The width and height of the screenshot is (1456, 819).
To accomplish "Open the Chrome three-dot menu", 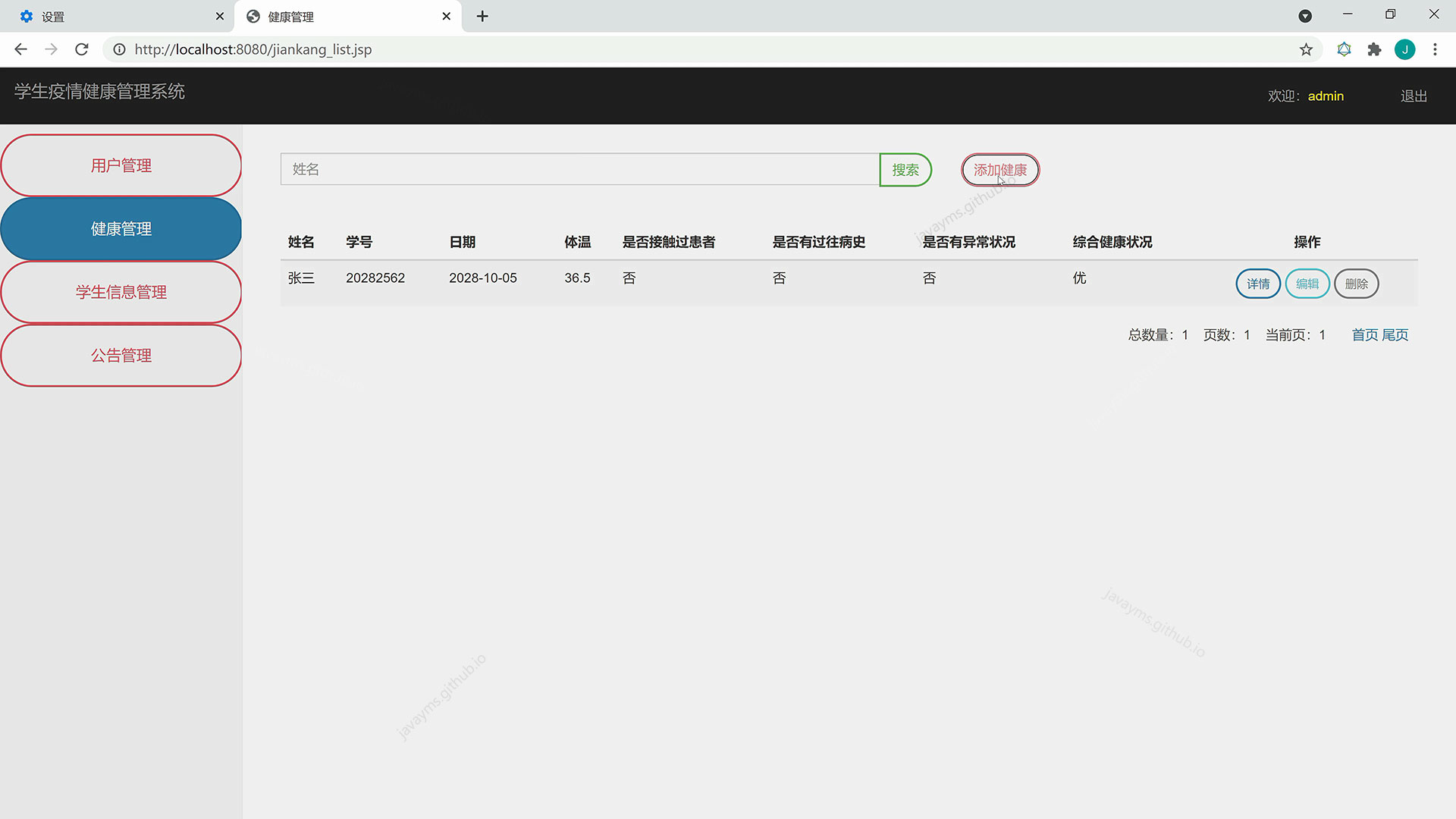I will click(1435, 49).
